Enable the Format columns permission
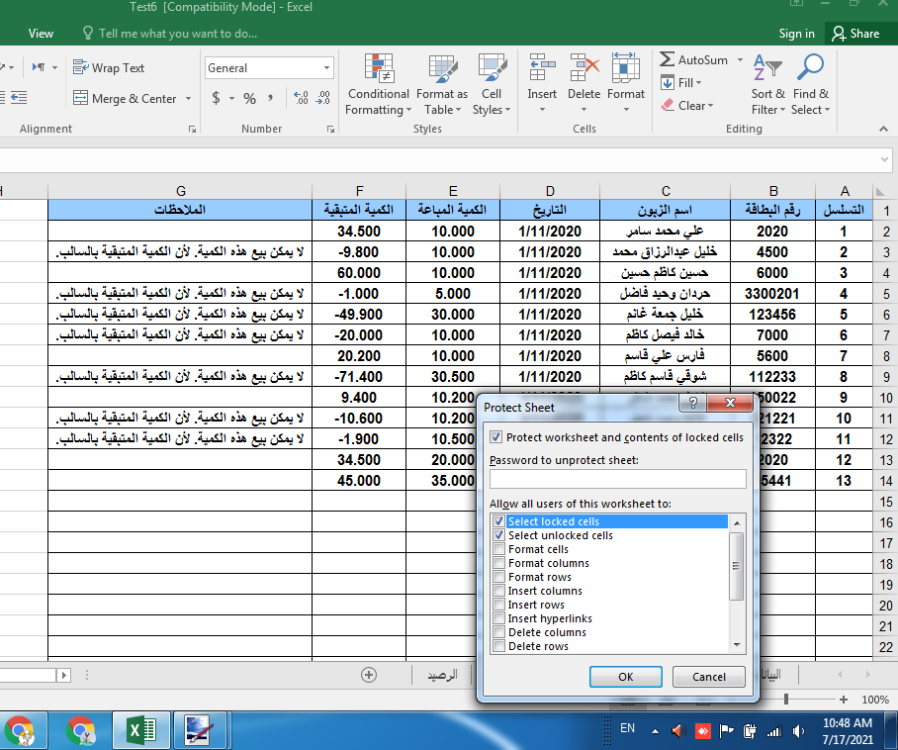Viewport: 898px width, 750px height. (x=499, y=563)
